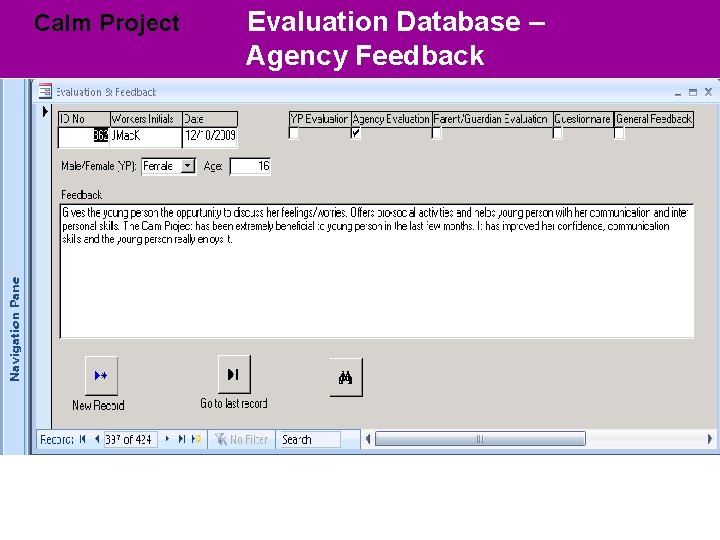Click the 'Go to last record' caption
The image size is (720, 540).
click(x=234, y=404)
